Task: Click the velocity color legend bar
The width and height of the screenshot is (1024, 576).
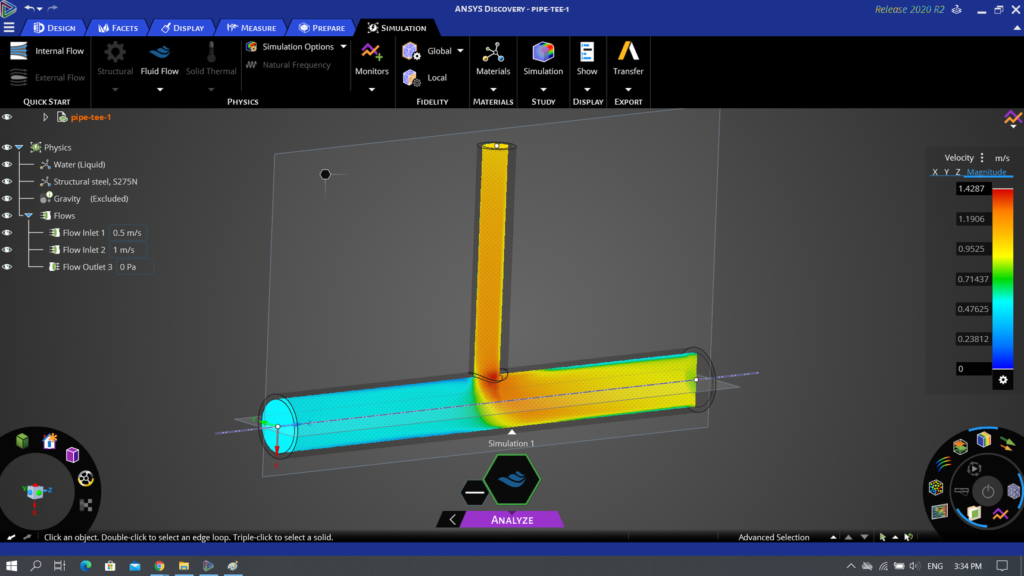Action: 1002,279
